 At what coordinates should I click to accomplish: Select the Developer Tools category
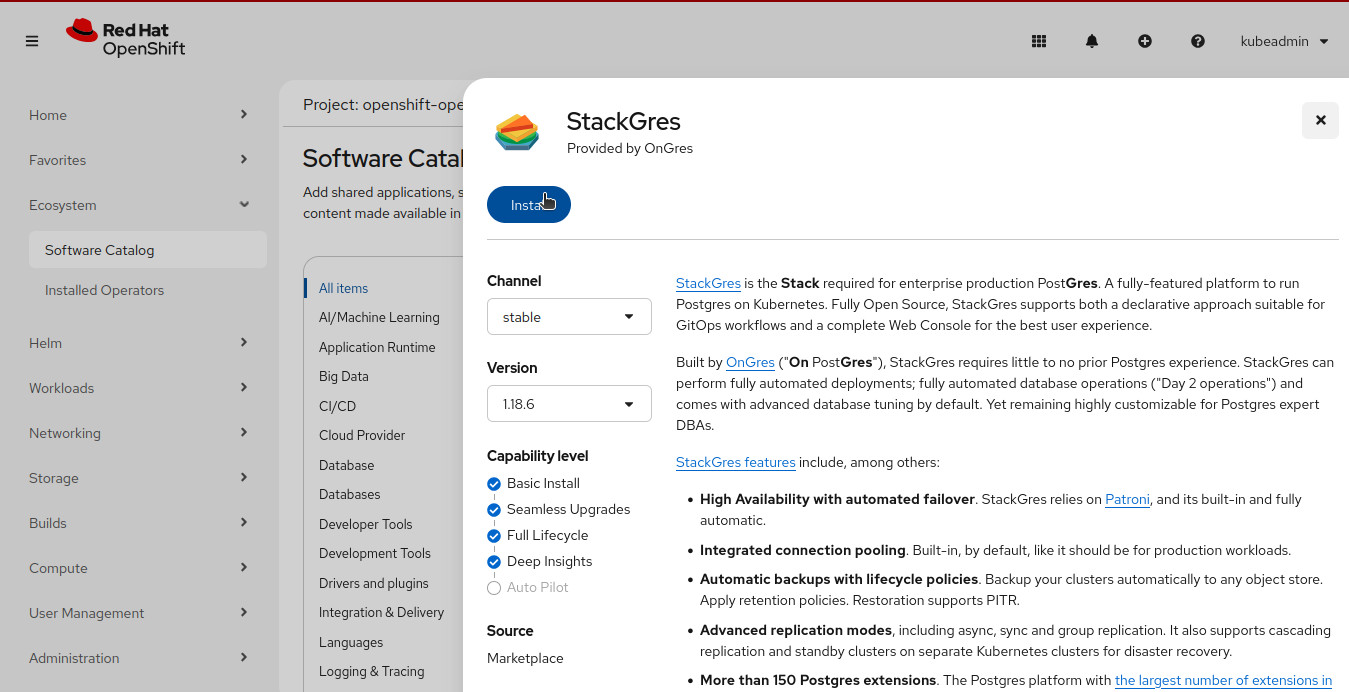(365, 524)
